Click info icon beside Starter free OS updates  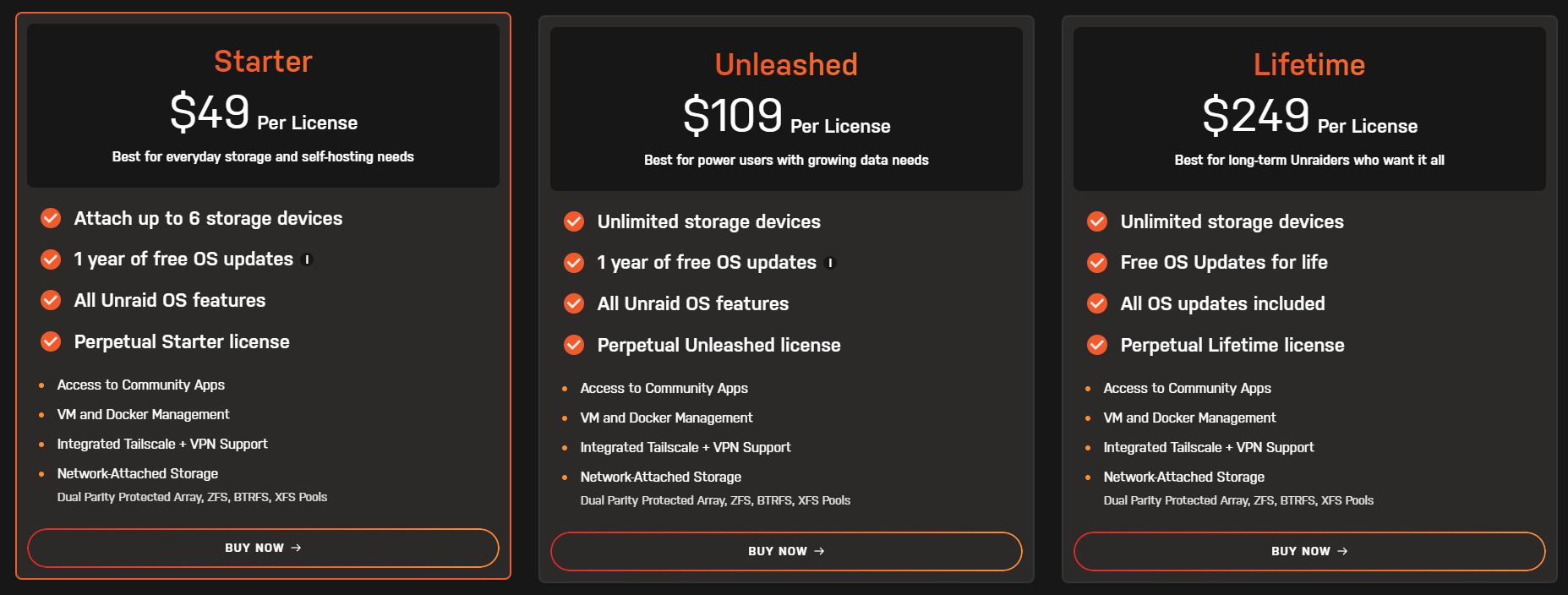[x=308, y=259]
